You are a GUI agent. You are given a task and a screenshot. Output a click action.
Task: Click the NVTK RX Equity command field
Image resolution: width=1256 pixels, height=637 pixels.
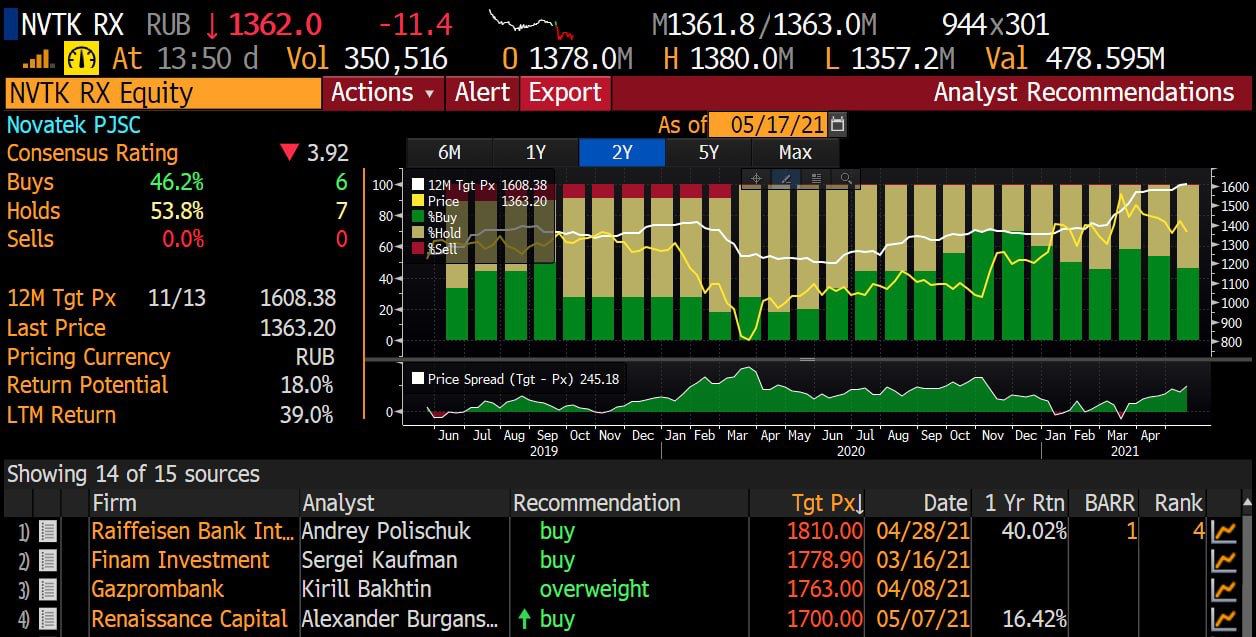[162, 93]
